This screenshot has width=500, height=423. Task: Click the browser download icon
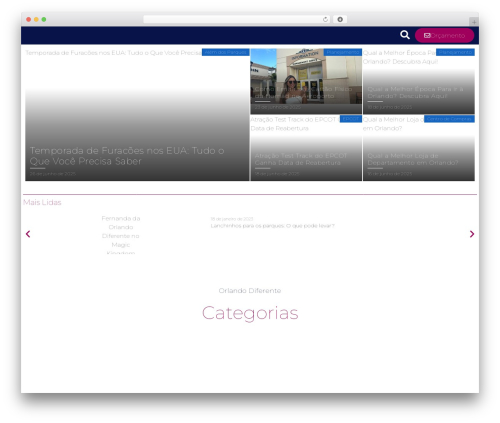[340, 19]
